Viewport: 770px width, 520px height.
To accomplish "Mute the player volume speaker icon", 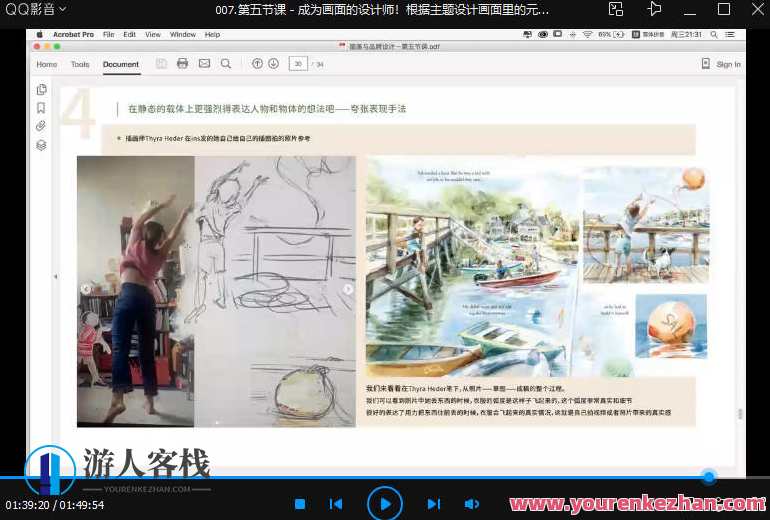I will click(x=471, y=504).
